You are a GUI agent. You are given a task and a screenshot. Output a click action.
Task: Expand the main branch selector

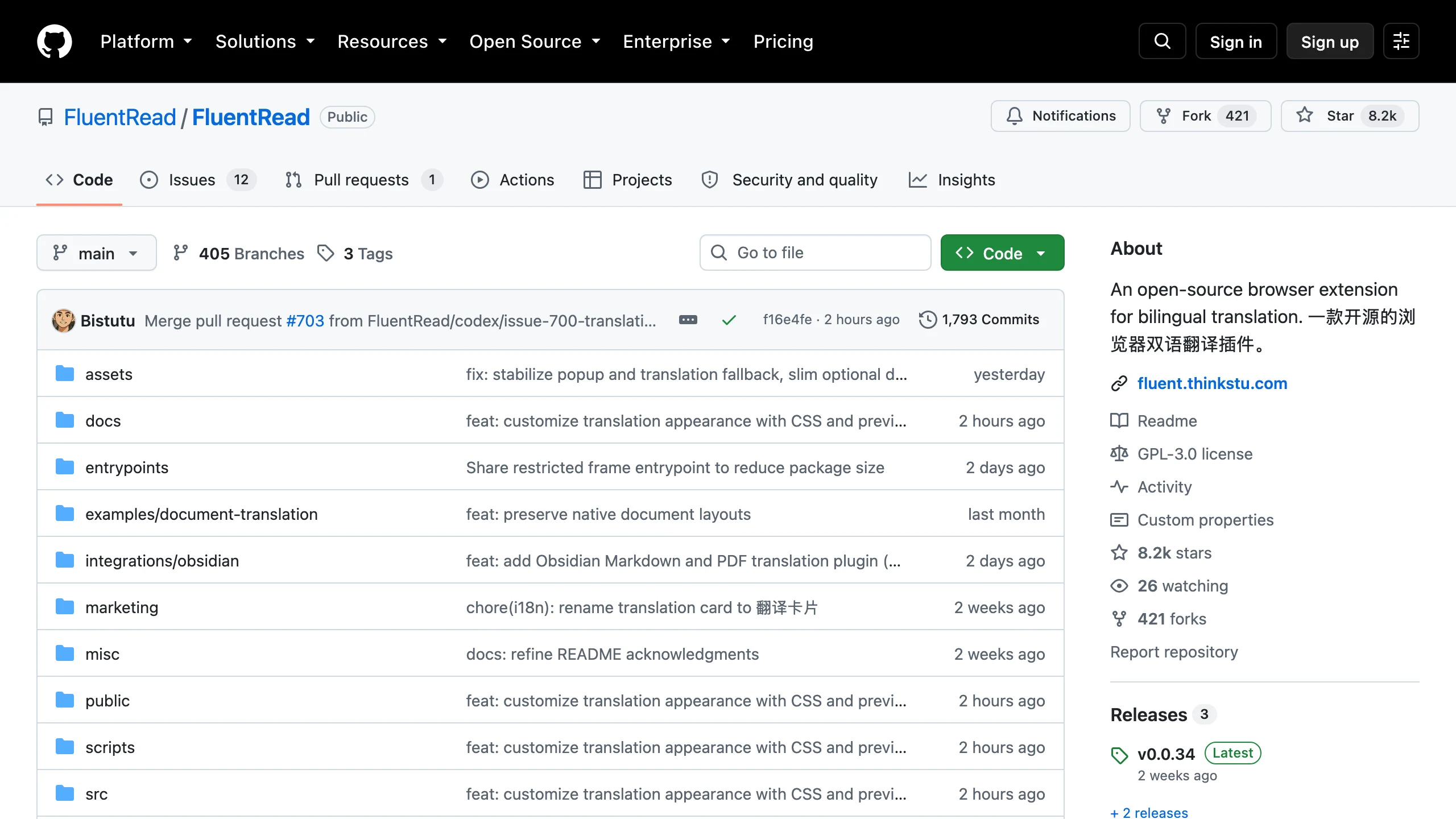[x=96, y=253]
